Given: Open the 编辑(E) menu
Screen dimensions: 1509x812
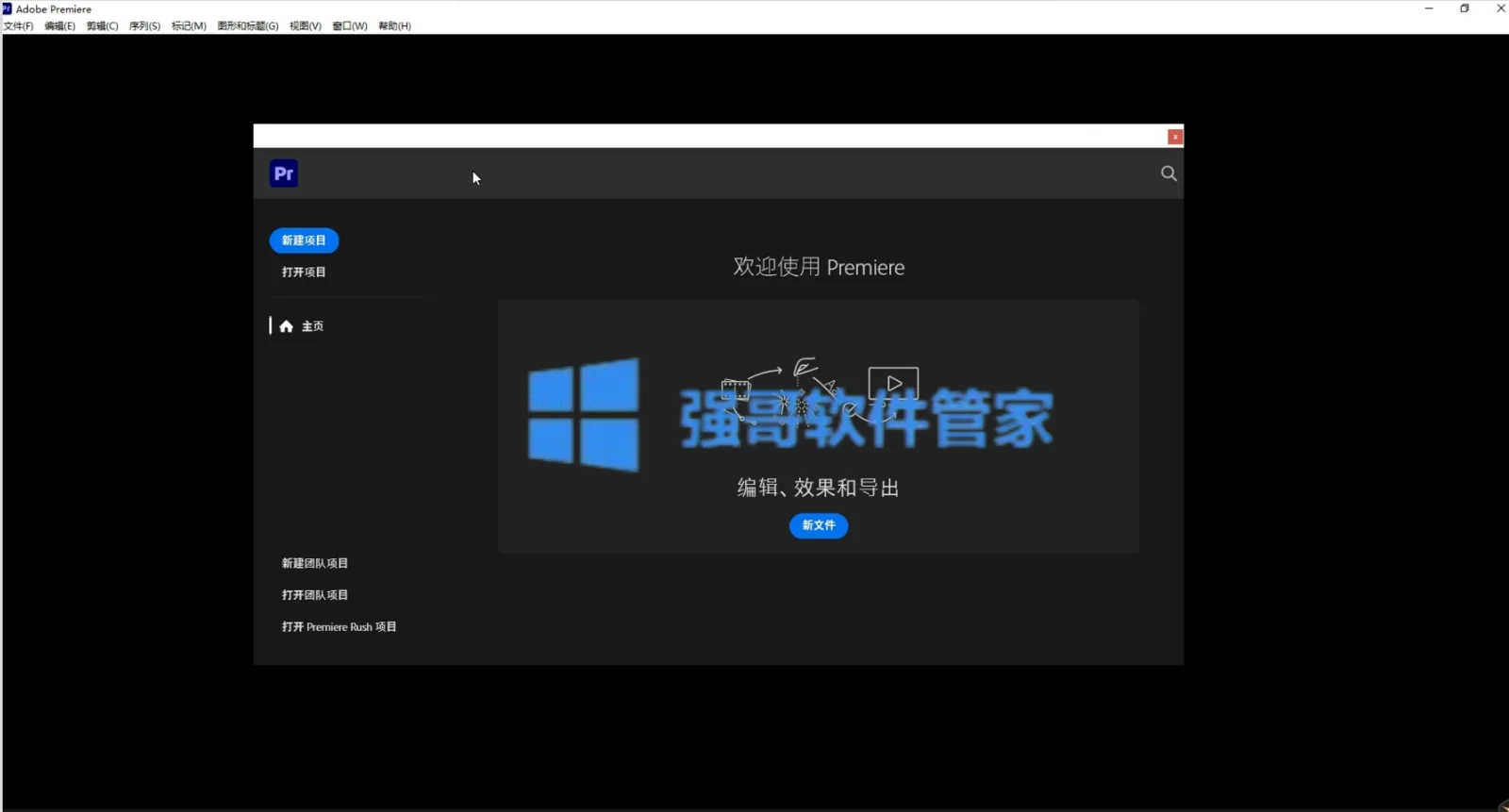Looking at the screenshot, I should pos(59,26).
